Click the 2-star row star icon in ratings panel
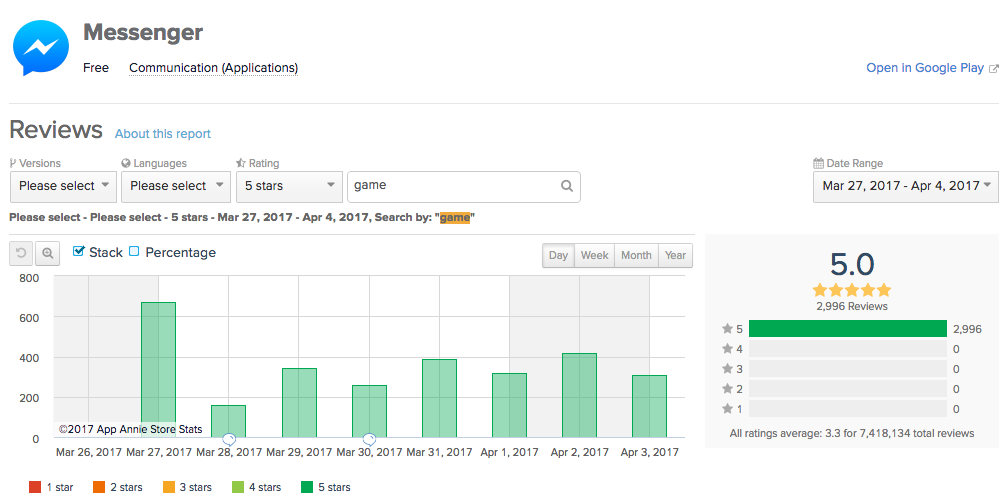 coord(728,389)
